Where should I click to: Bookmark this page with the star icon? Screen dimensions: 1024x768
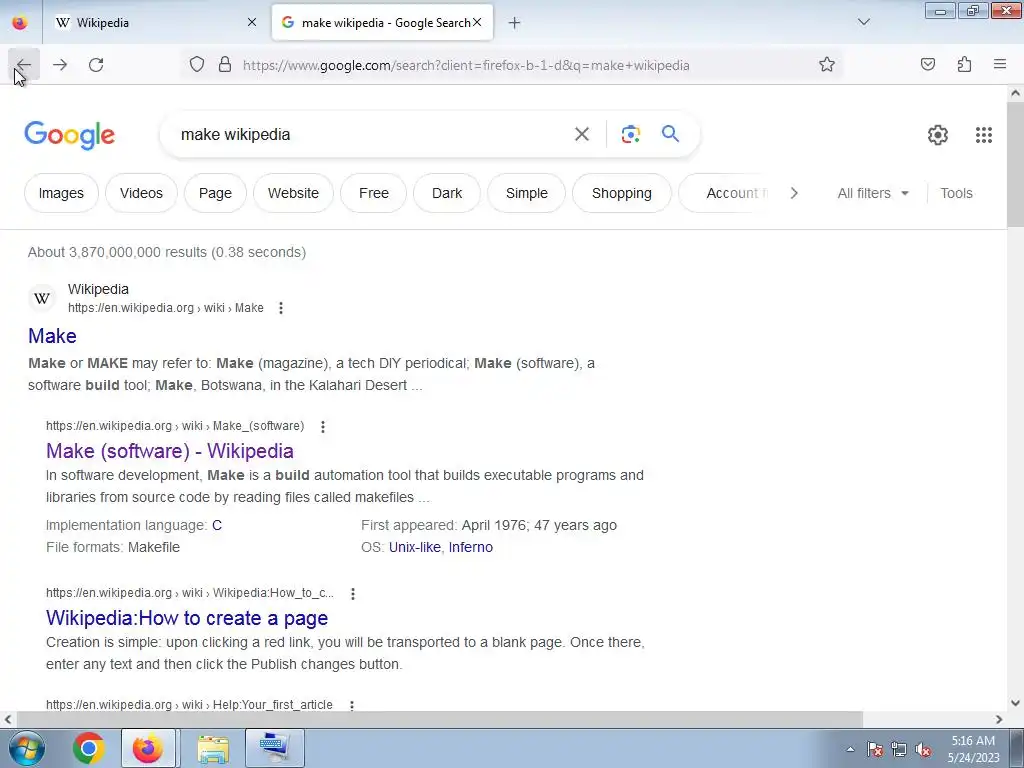pos(827,65)
